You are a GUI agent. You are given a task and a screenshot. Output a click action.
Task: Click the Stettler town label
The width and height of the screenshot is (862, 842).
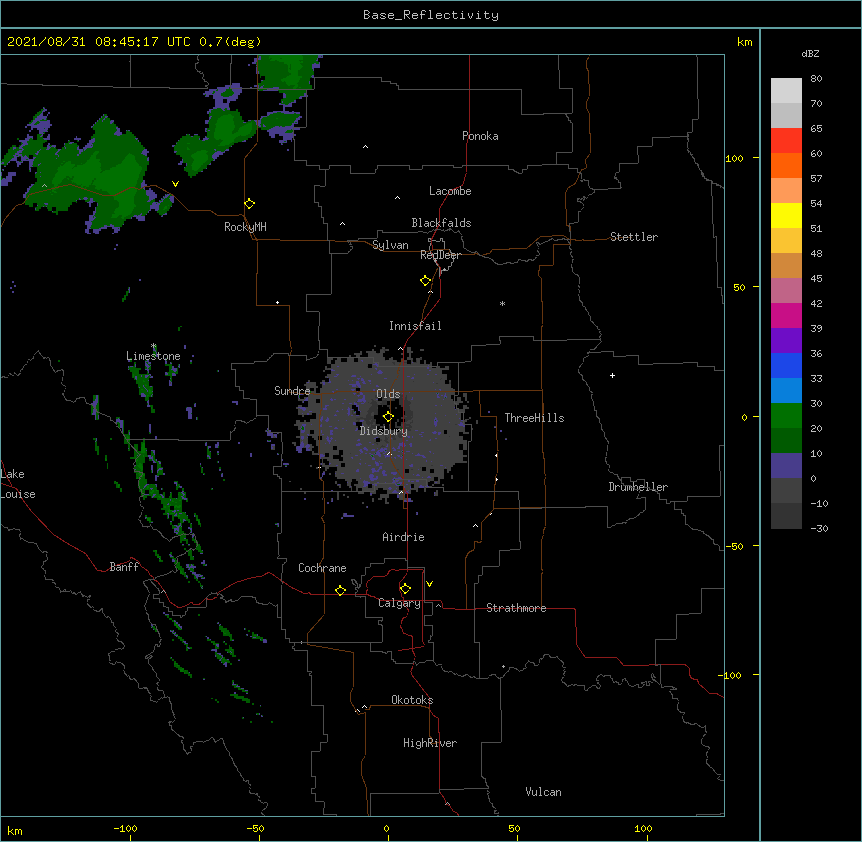[634, 237]
